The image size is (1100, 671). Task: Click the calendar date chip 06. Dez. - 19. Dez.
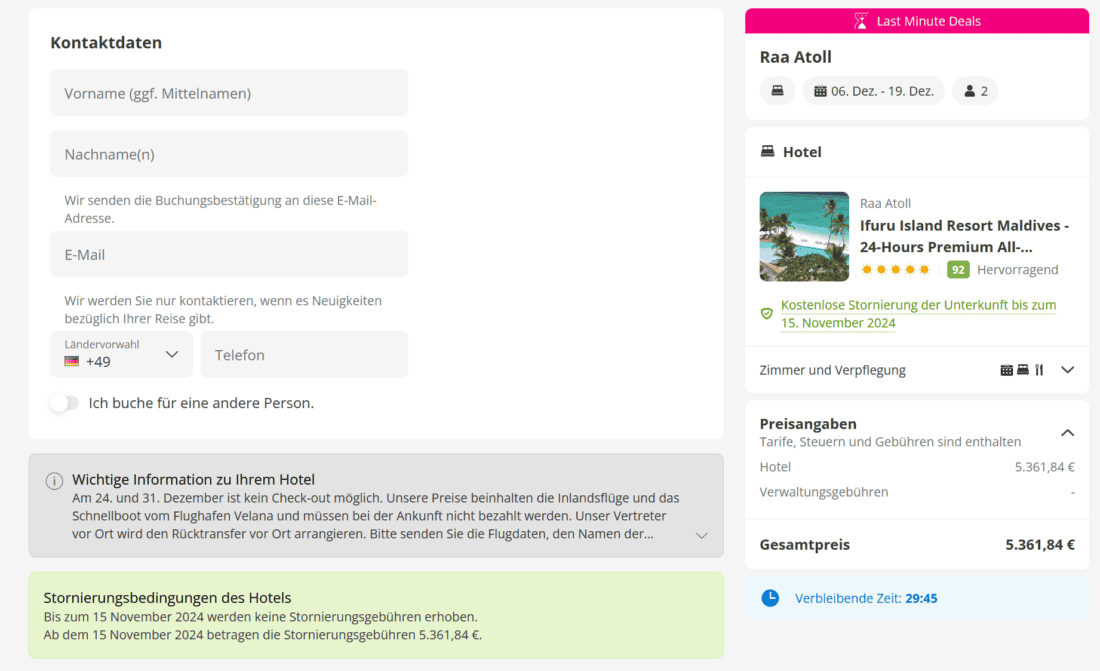(x=874, y=91)
